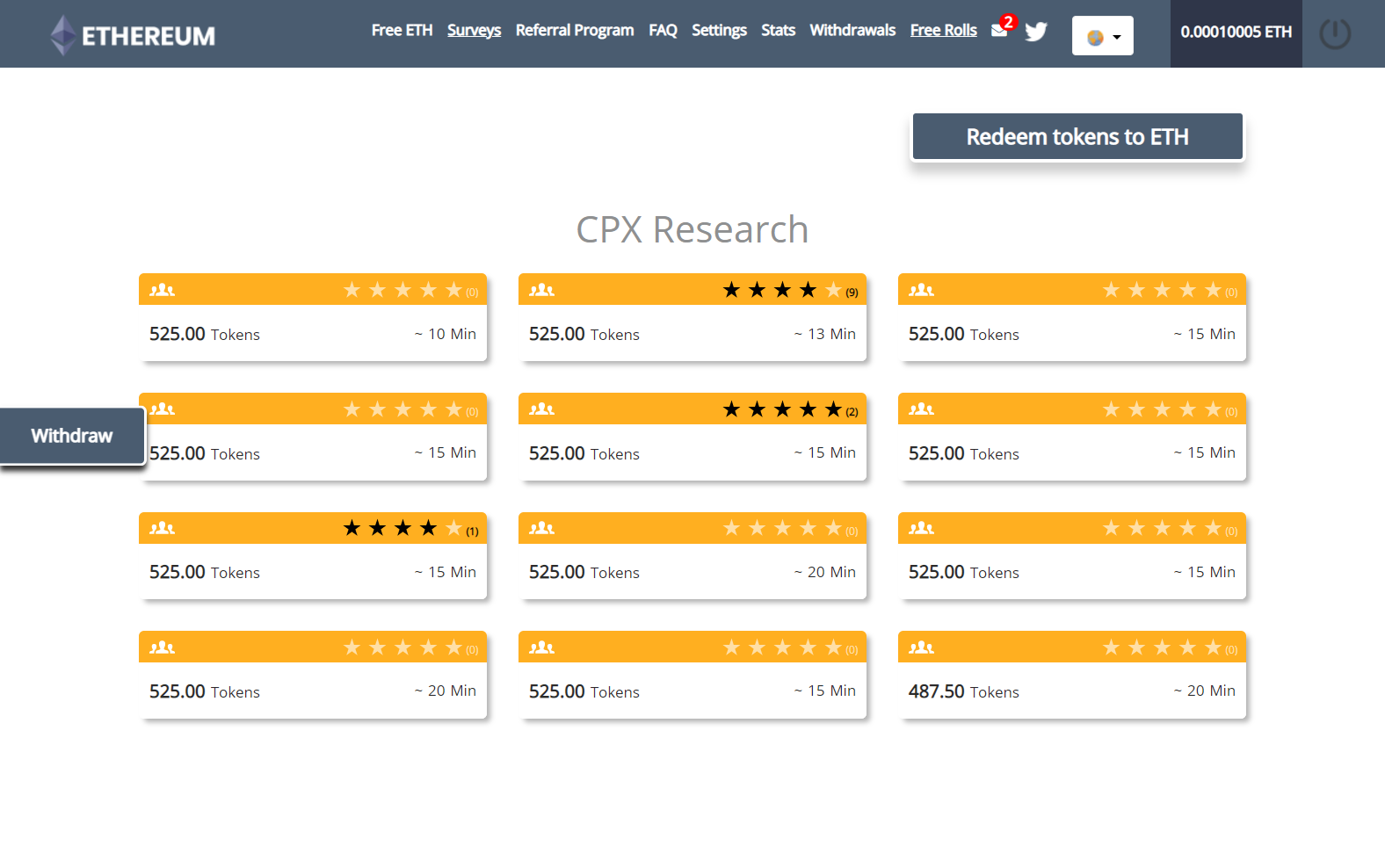Click 525.00 Tokens on the (1) rated card
Screen dimensions: 1385x868
(205, 572)
